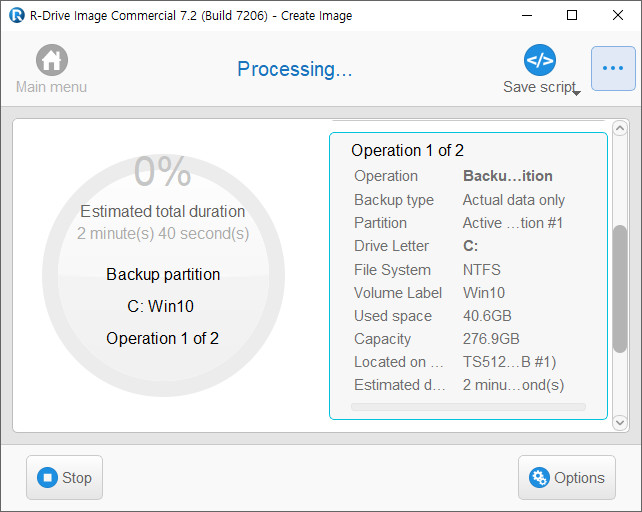Click the 'Backup partition' text in the circle
Image resolution: width=642 pixels, height=512 pixels.
tap(163, 274)
